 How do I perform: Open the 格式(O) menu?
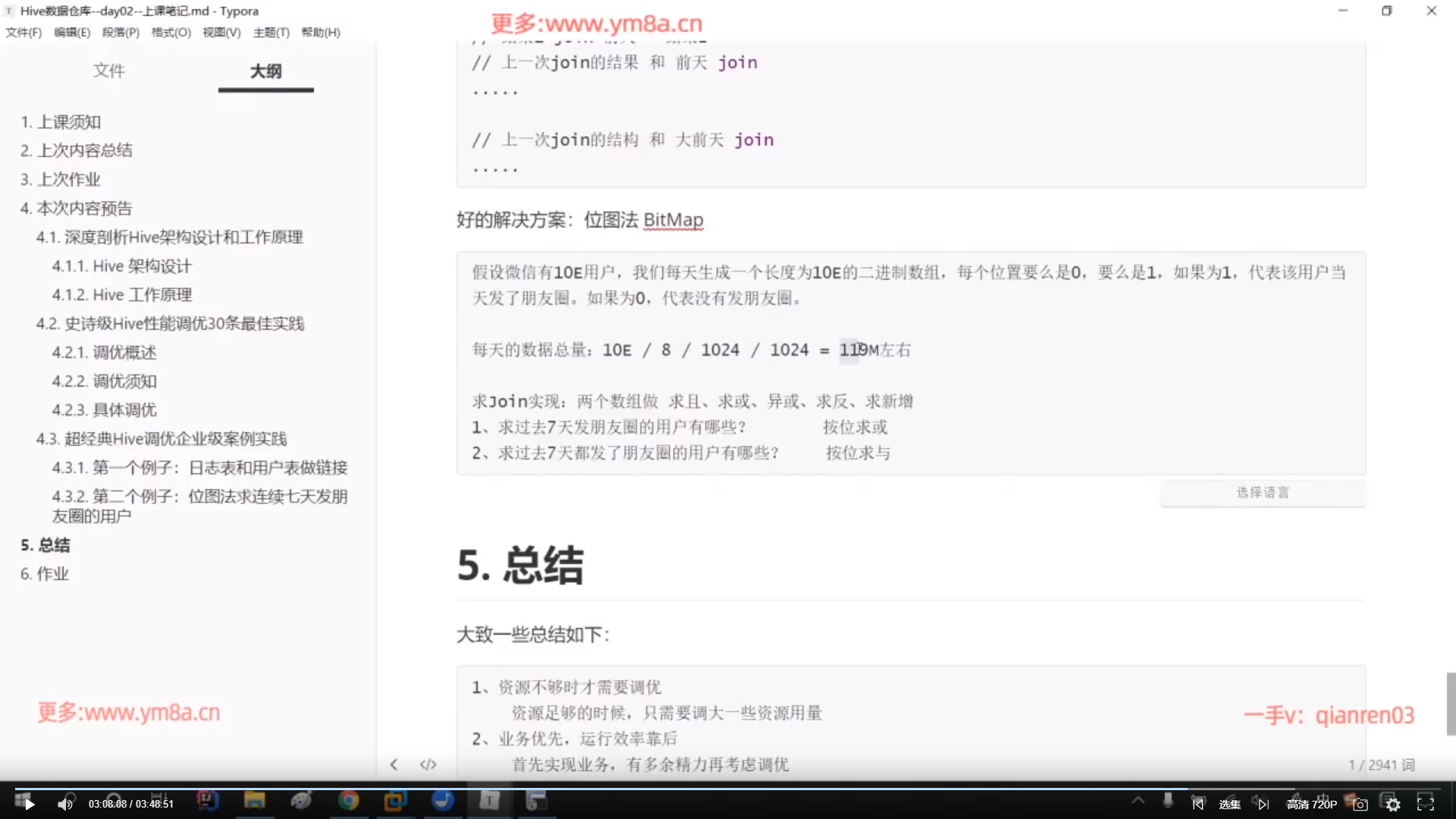click(171, 33)
